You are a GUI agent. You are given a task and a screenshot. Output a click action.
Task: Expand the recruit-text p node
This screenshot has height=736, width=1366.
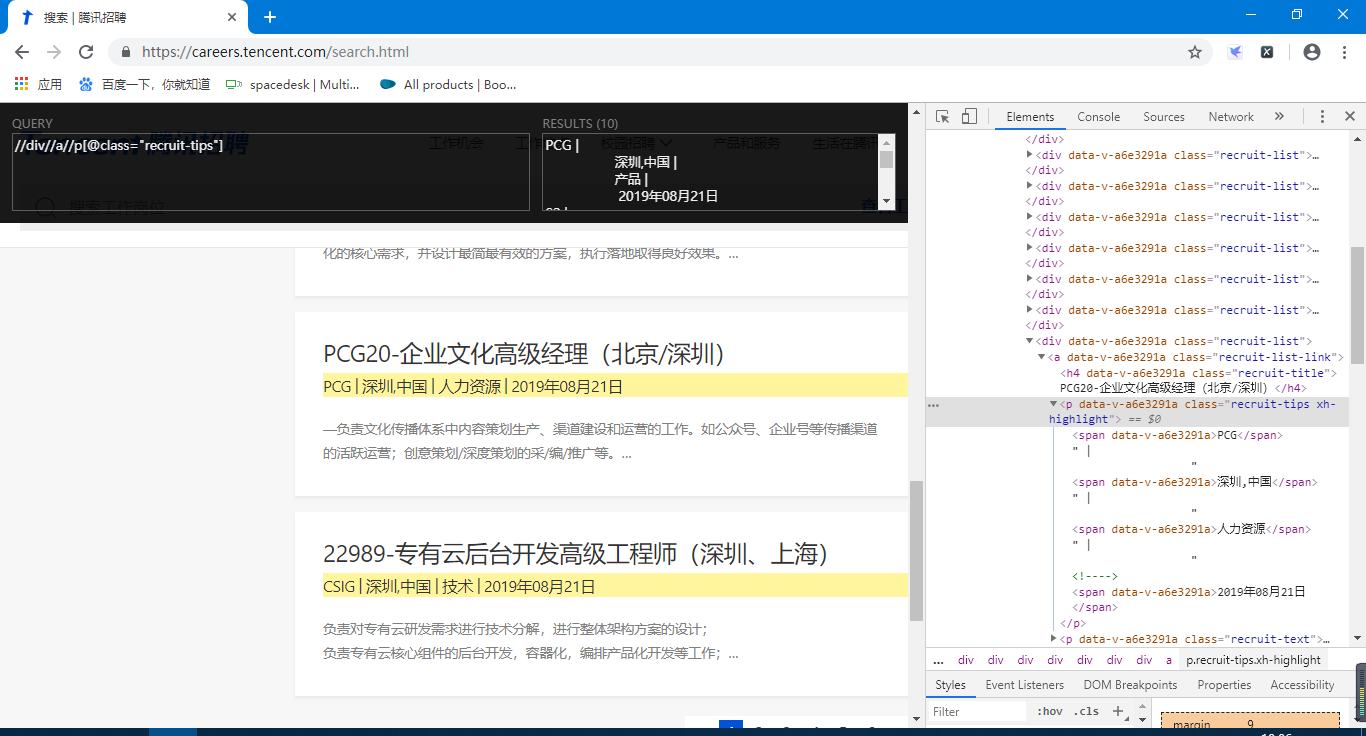(x=1053, y=639)
